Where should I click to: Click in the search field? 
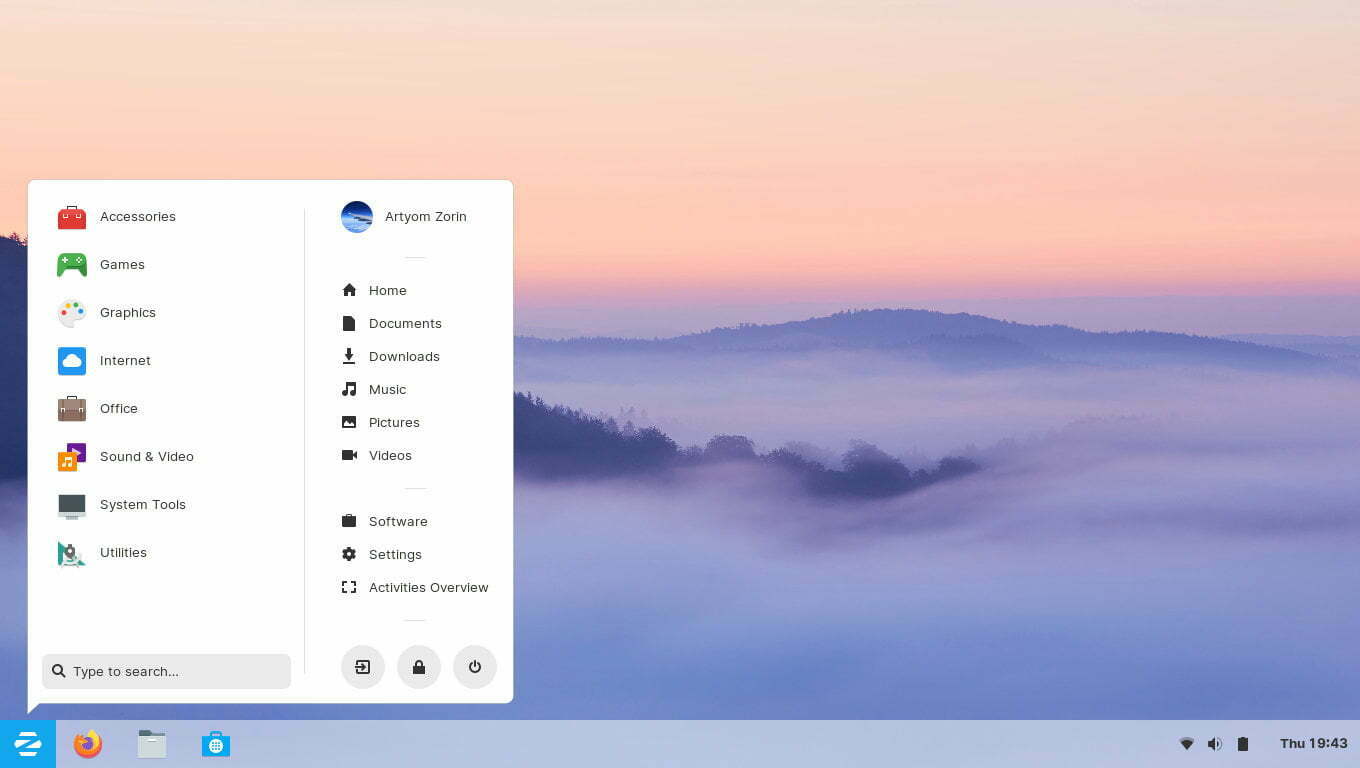coord(166,671)
